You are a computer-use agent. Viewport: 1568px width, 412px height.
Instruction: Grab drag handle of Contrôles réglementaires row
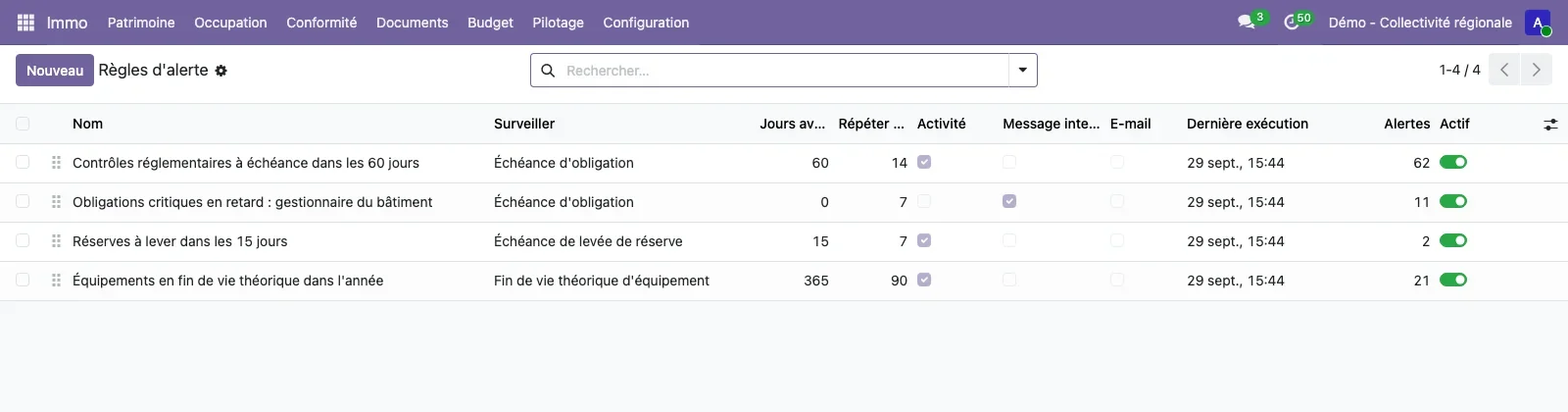[56, 163]
